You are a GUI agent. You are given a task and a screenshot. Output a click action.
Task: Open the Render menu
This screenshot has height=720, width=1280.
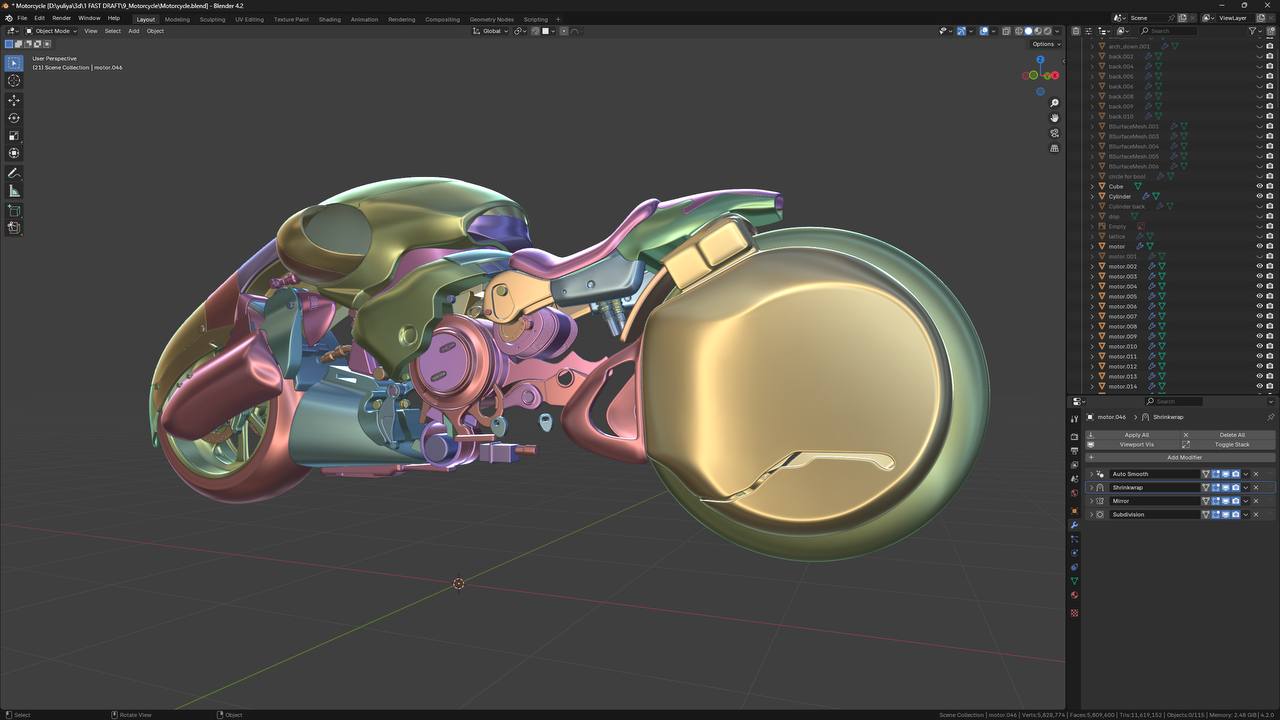(x=61, y=18)
